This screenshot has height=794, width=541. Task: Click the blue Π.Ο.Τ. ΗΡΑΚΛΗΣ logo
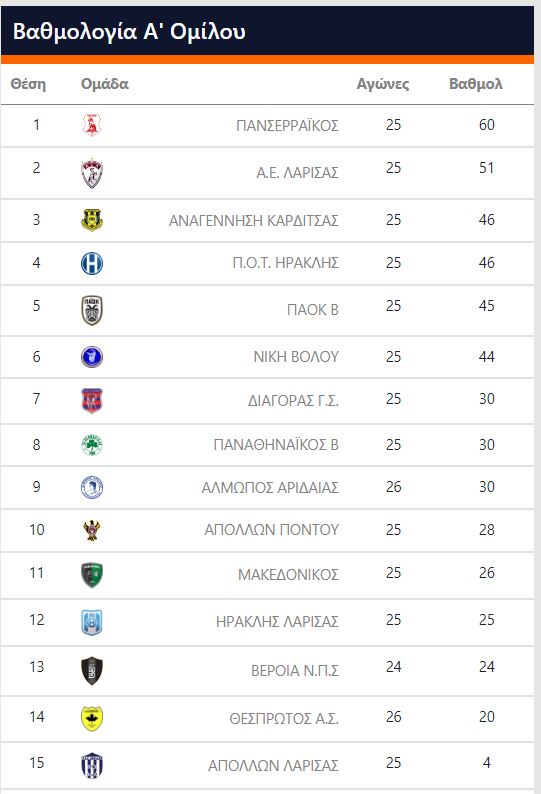(92, 263)
